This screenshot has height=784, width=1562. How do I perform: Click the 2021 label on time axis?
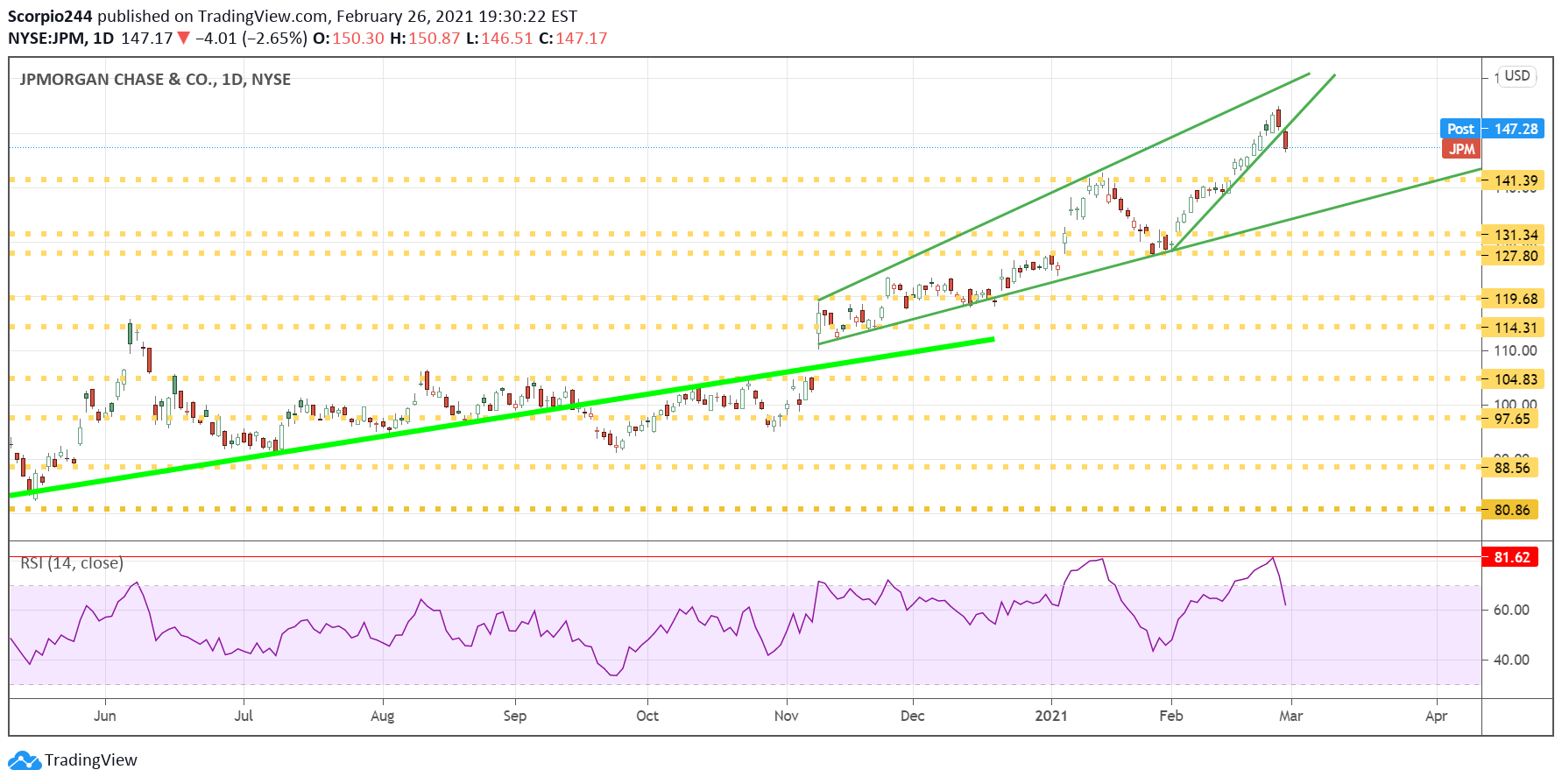1051,716
